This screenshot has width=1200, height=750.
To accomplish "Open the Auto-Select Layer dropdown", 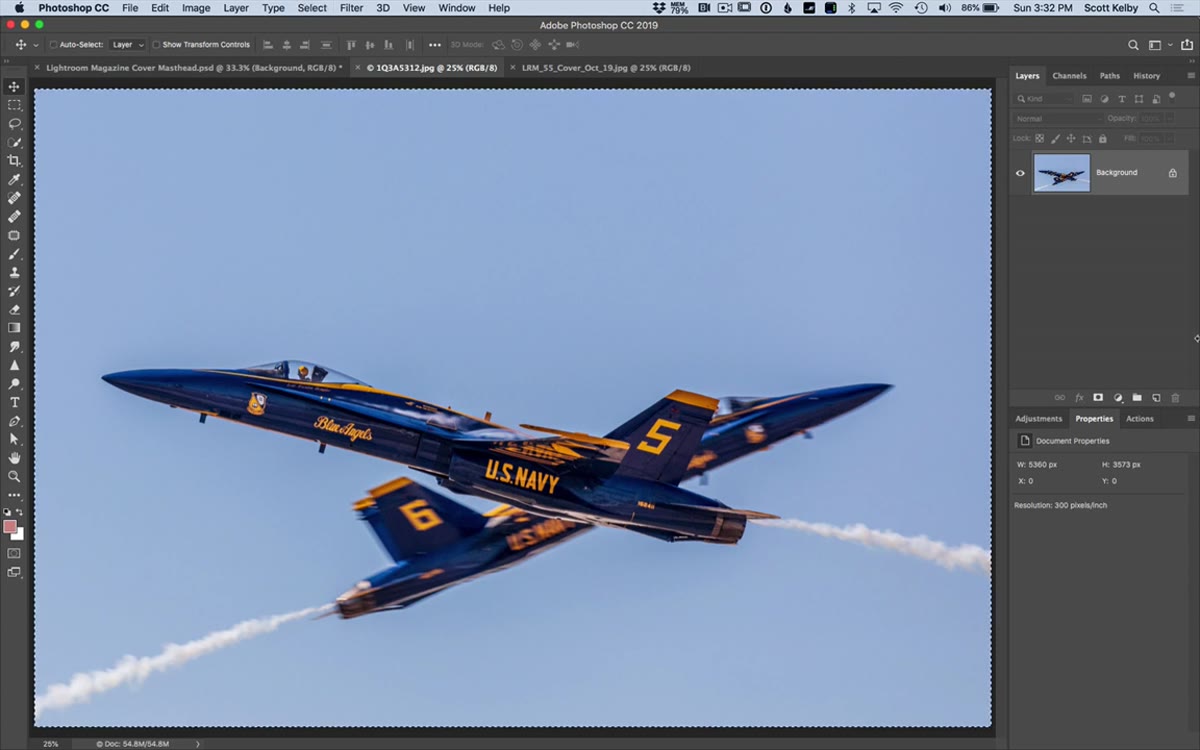I will (127, 45).
